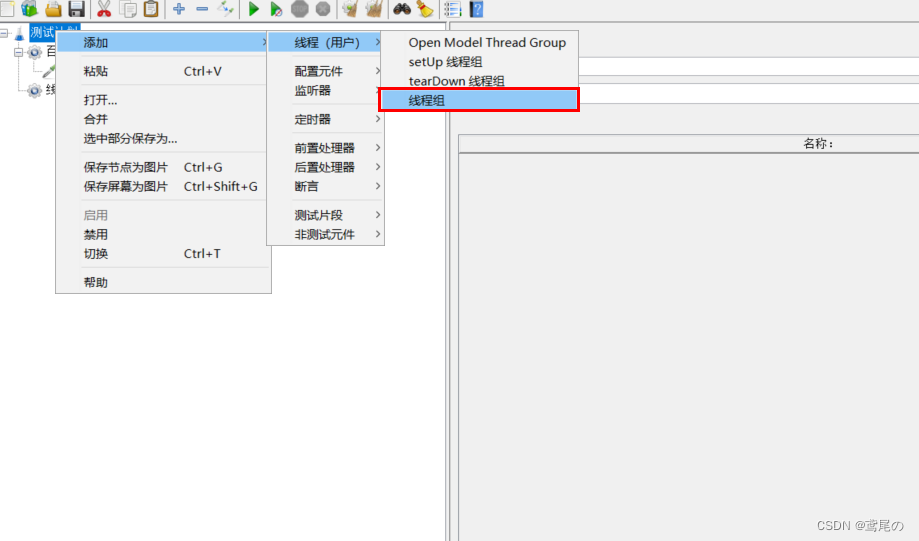
Task: Reset search with the yellow broom icon
Action: click(x=425, y=9)
